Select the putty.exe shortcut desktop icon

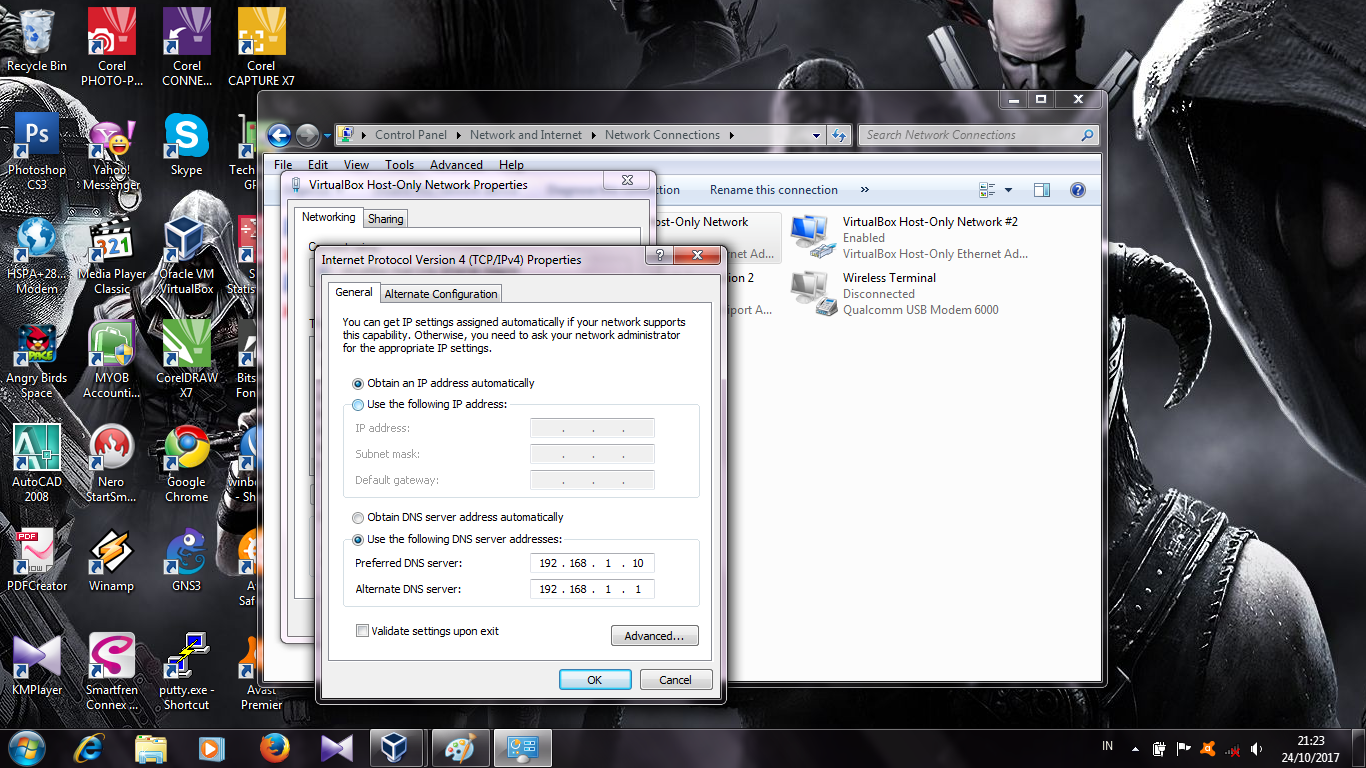point(187,671)
